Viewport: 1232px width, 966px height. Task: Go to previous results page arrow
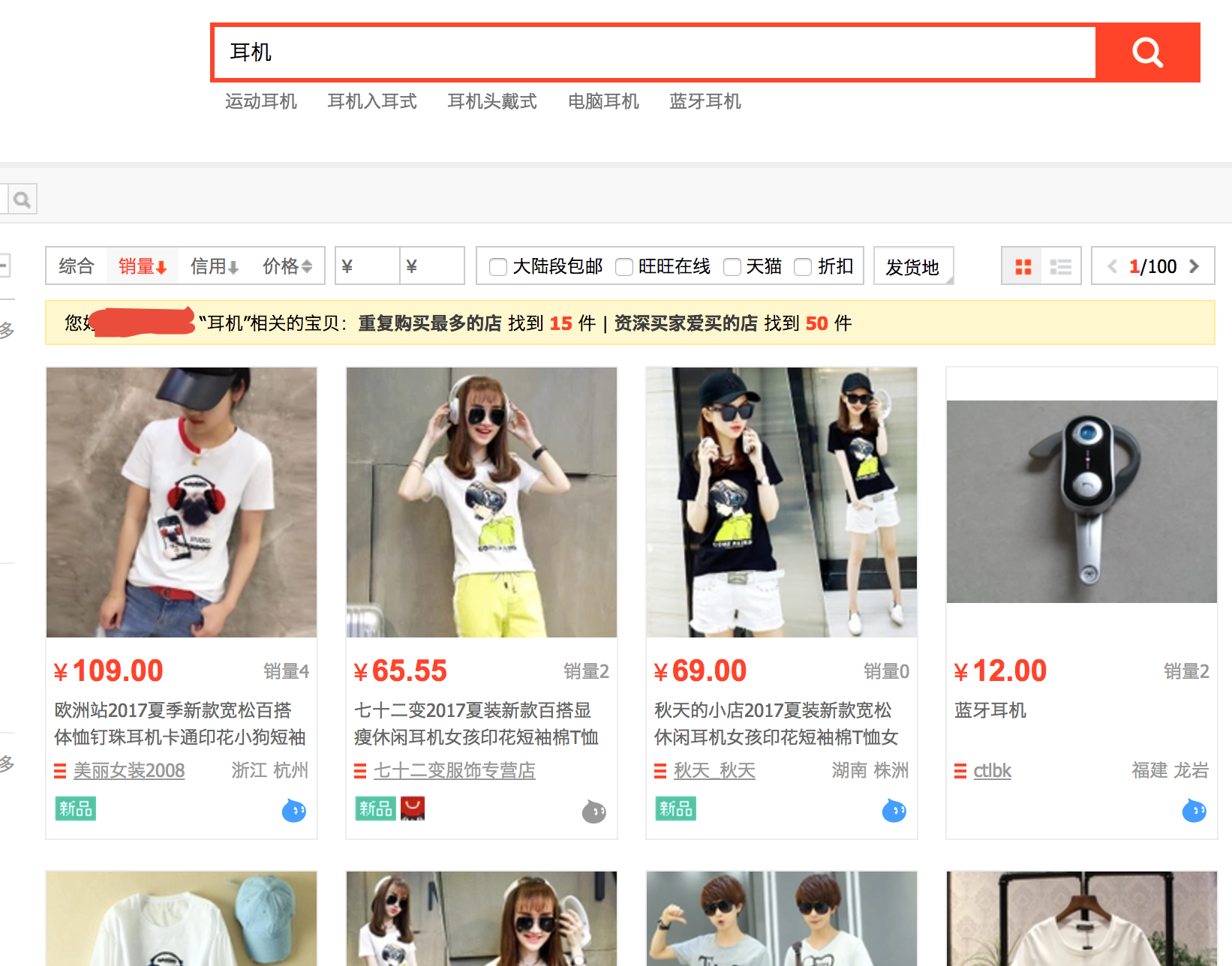coord(1113,266)
